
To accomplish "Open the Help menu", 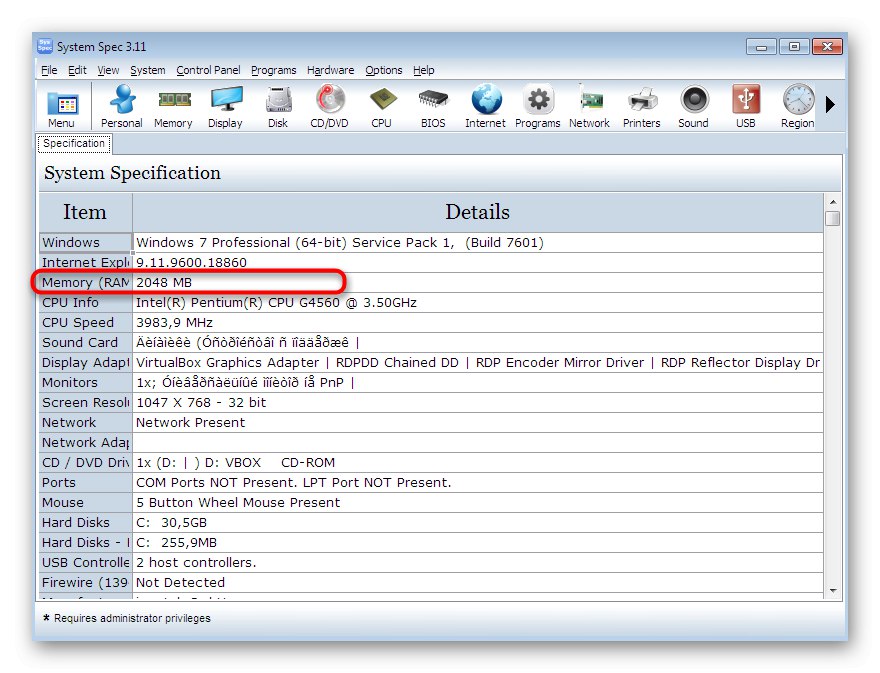I will click(x=424, y=70).
